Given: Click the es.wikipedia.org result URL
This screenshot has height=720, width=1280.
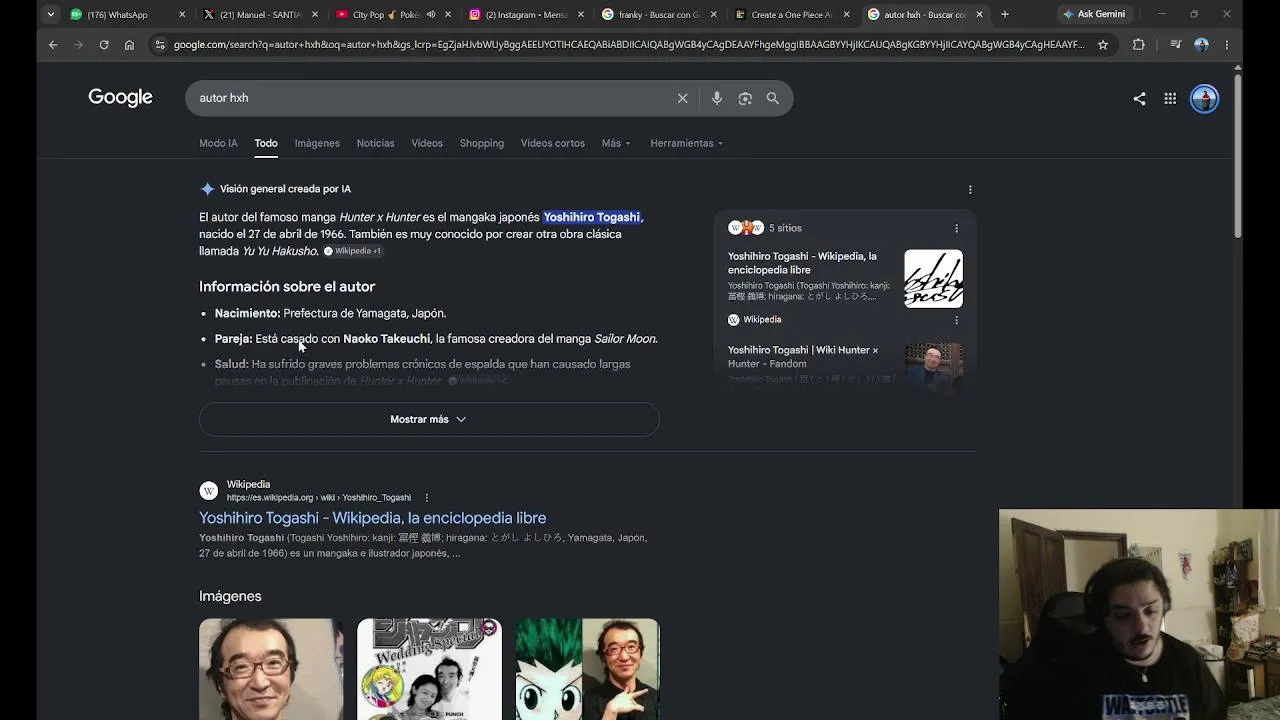Looking at the screenshot, I should 318,497.
